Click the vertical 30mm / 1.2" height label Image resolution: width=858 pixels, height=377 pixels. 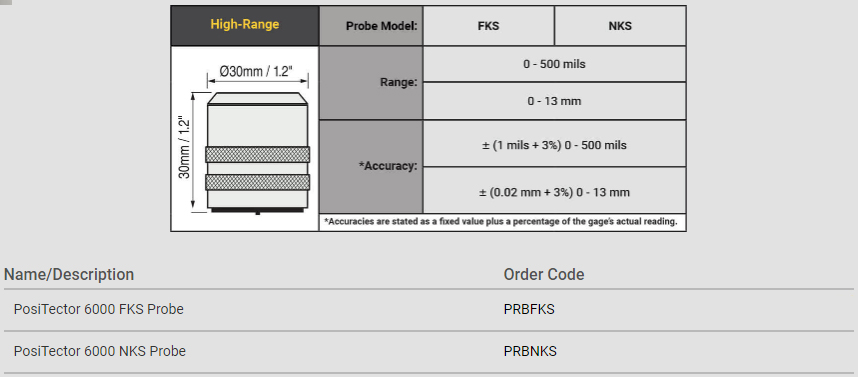[184, 149]
